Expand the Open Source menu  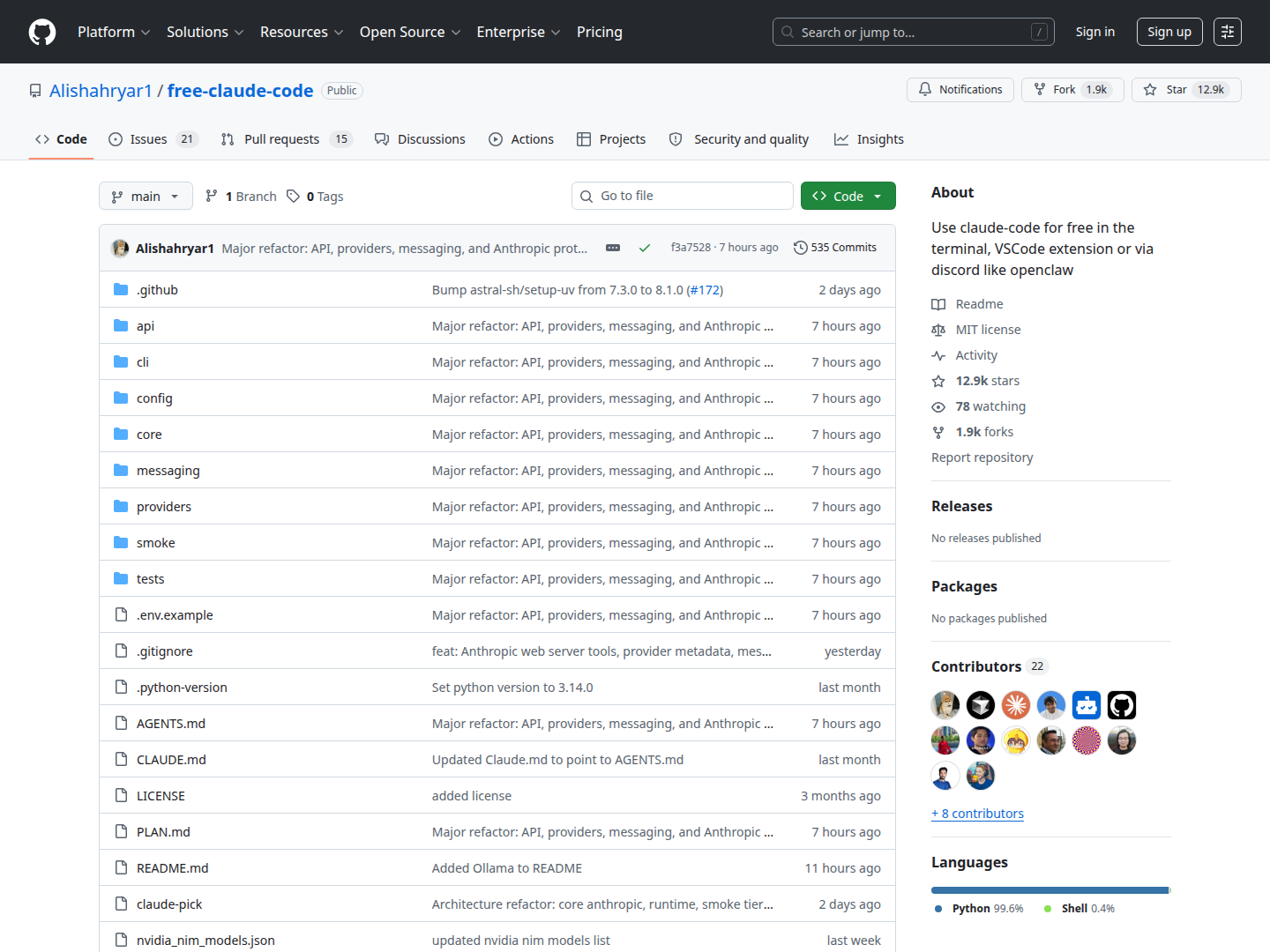point(410,32)
